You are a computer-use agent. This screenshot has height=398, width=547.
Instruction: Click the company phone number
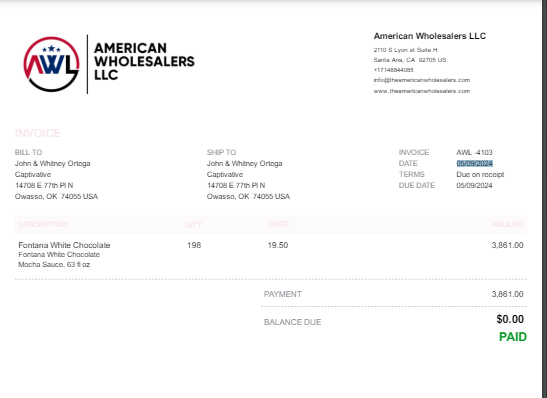[393, 70]
